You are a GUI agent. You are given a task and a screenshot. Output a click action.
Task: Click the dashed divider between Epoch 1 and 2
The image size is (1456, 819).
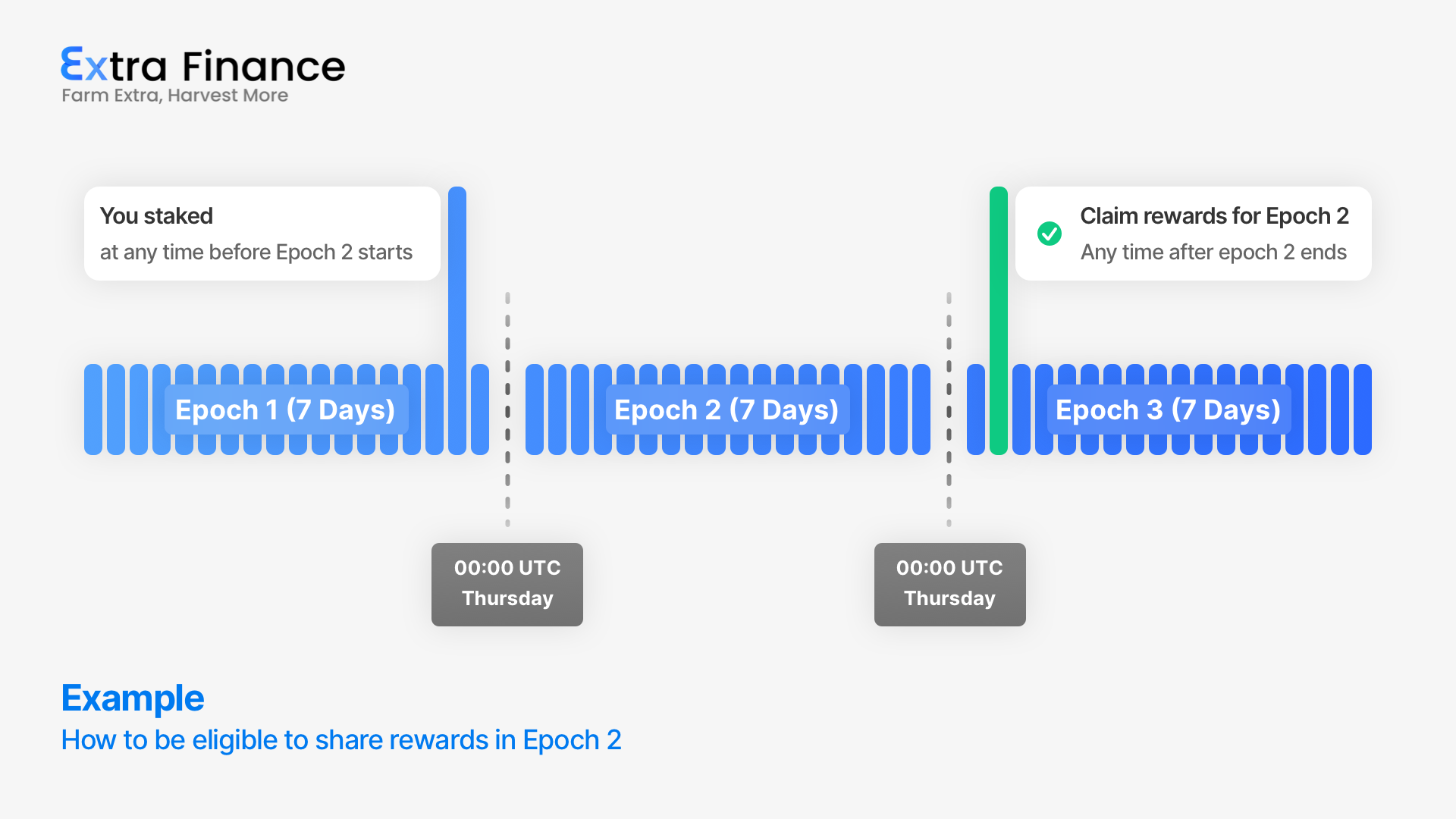click(507, 409)
